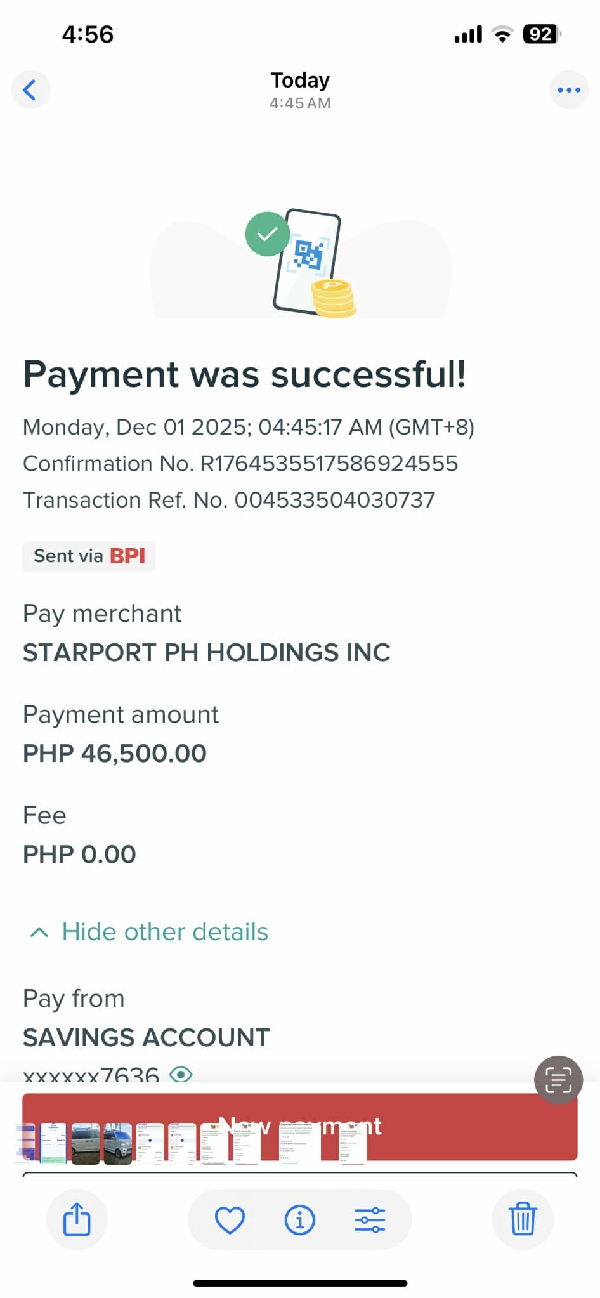The image size is (600, 1298).
Task: Tap the battery indicator in status bar
Action: tap(541, 34)
